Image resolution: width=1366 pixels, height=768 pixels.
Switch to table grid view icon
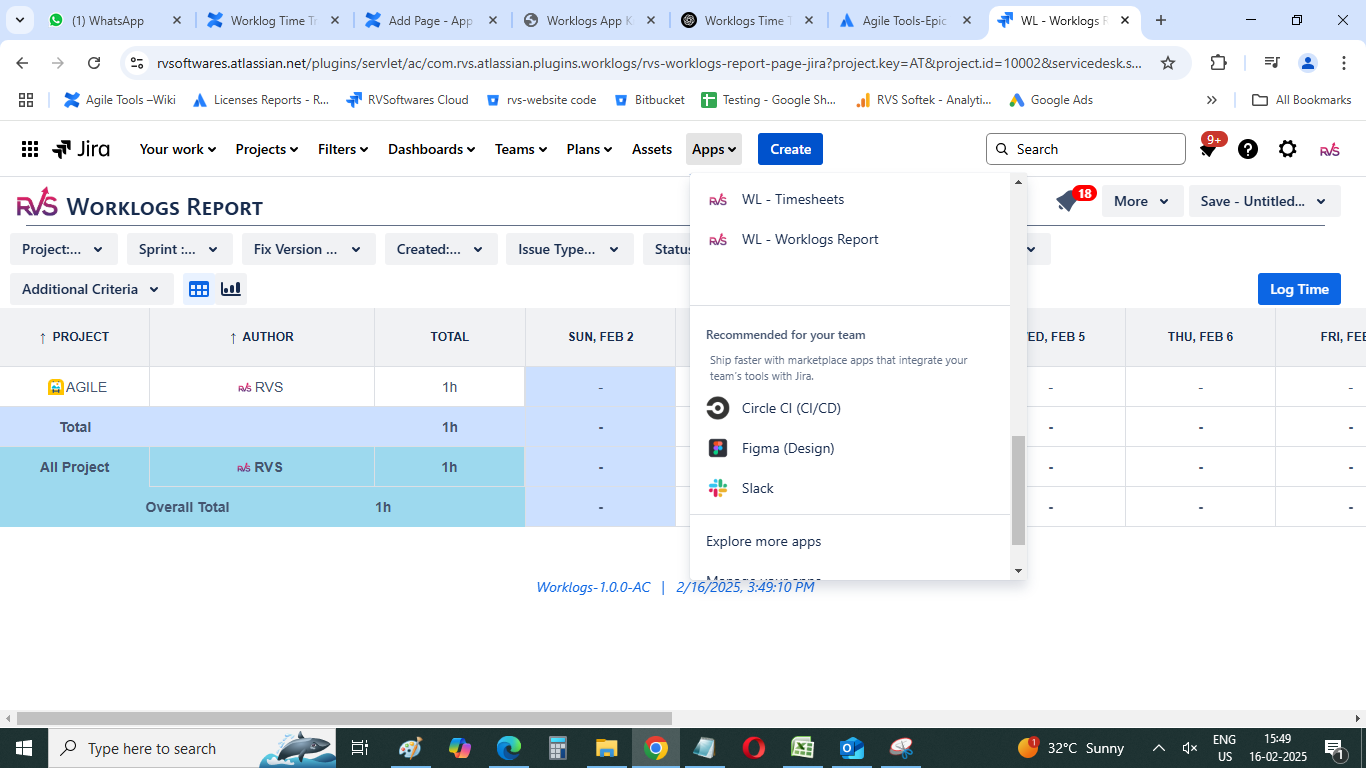coord(199,289)
